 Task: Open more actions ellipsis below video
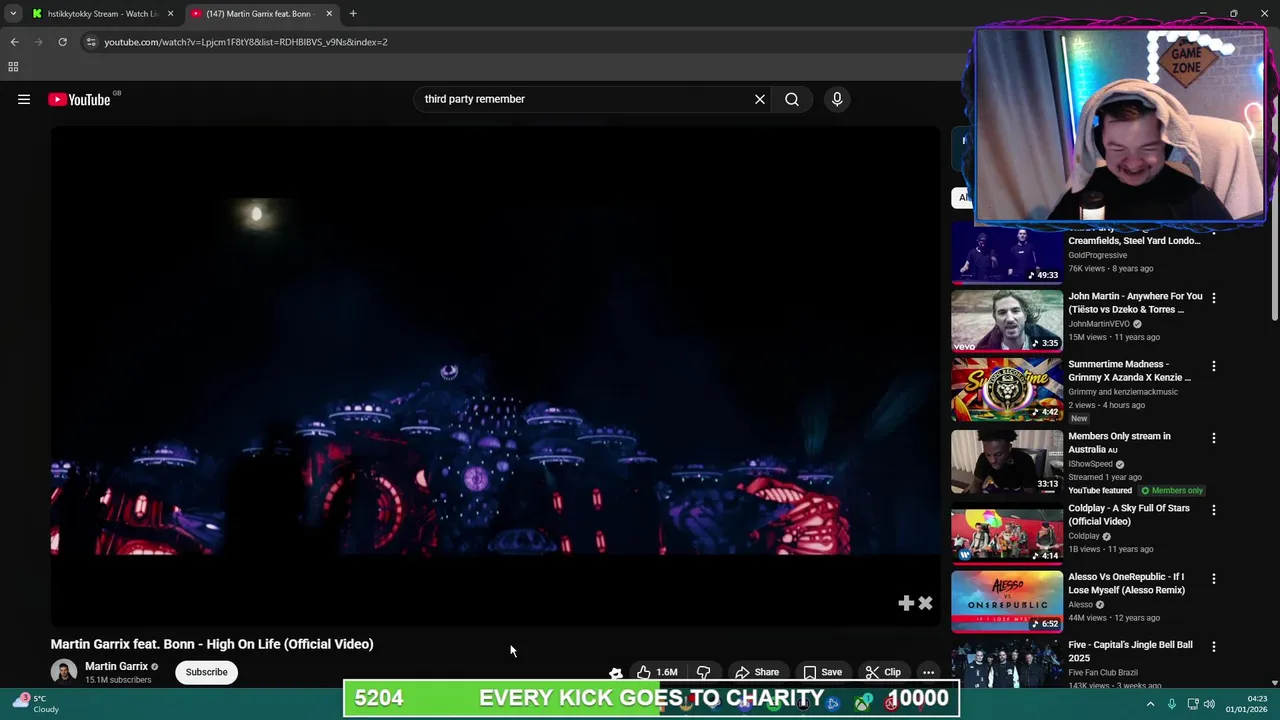(x=928, y=672)
